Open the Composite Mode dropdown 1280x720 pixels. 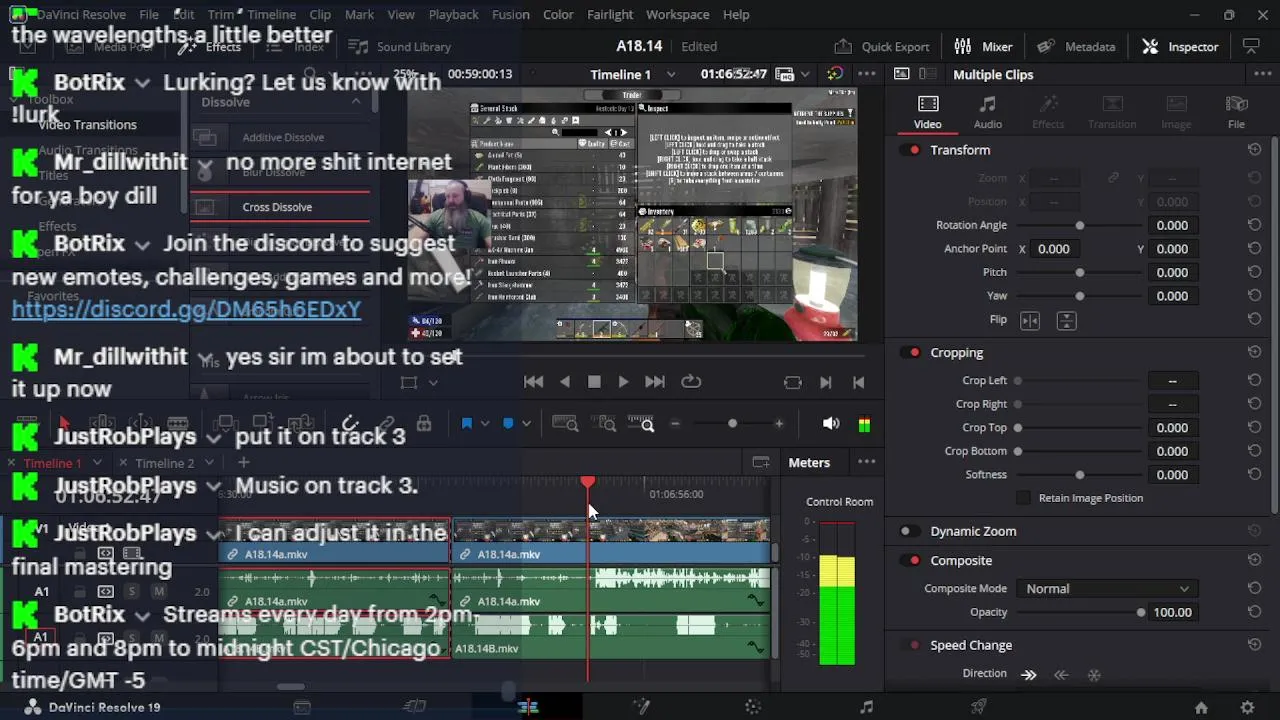[1107, 589]
